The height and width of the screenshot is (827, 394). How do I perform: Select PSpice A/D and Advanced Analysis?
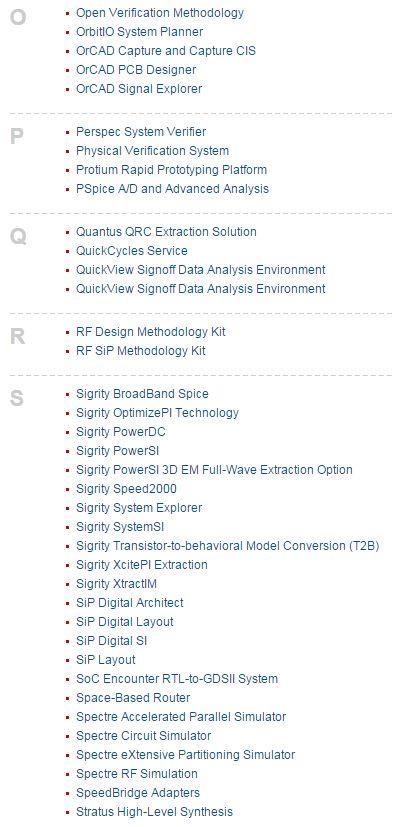coord(172,189)
